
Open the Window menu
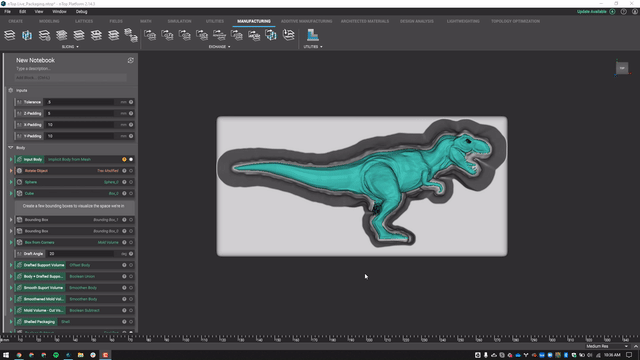click(59, 12)
